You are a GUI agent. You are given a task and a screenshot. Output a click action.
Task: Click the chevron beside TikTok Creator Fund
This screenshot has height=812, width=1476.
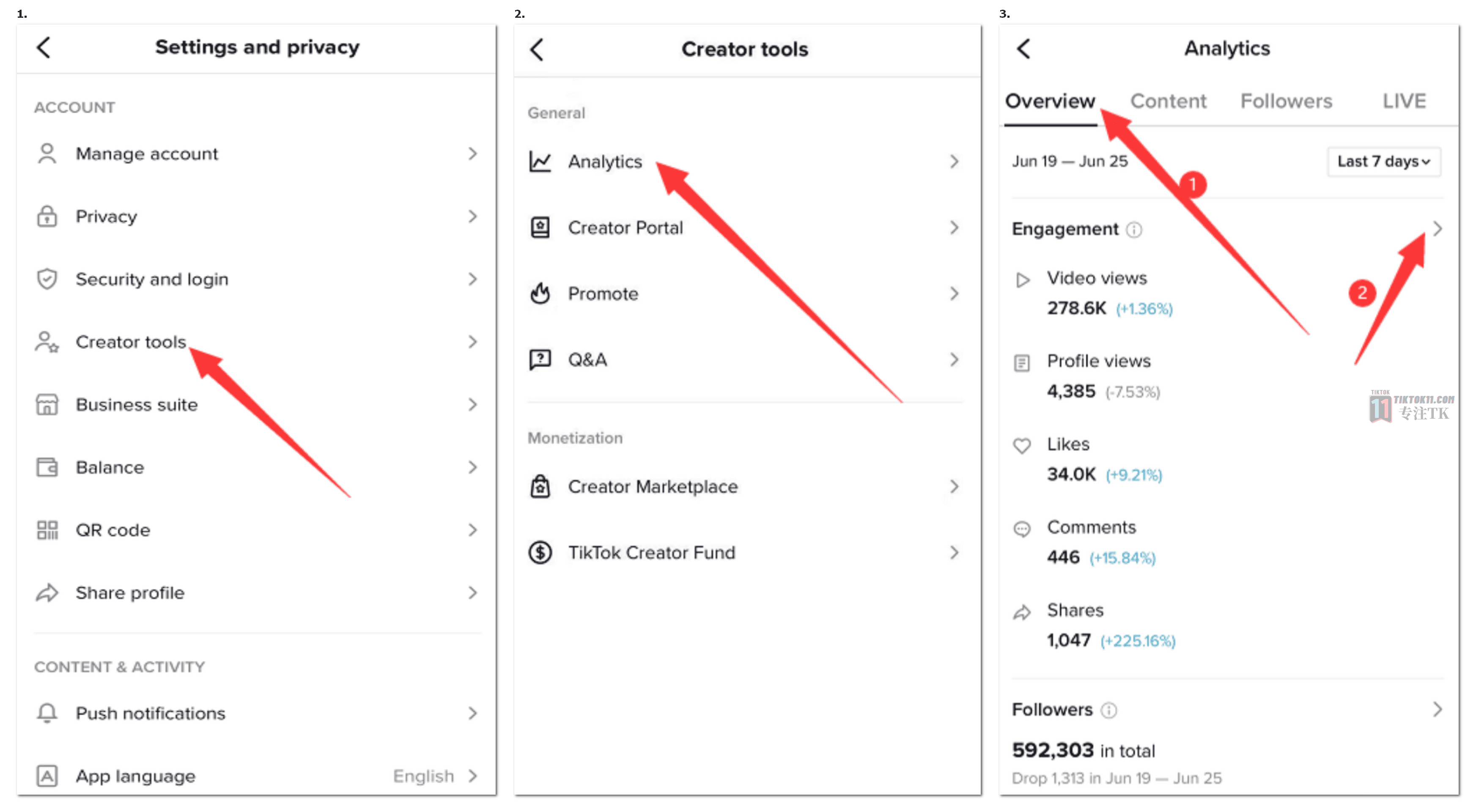[x=954, y=552]
